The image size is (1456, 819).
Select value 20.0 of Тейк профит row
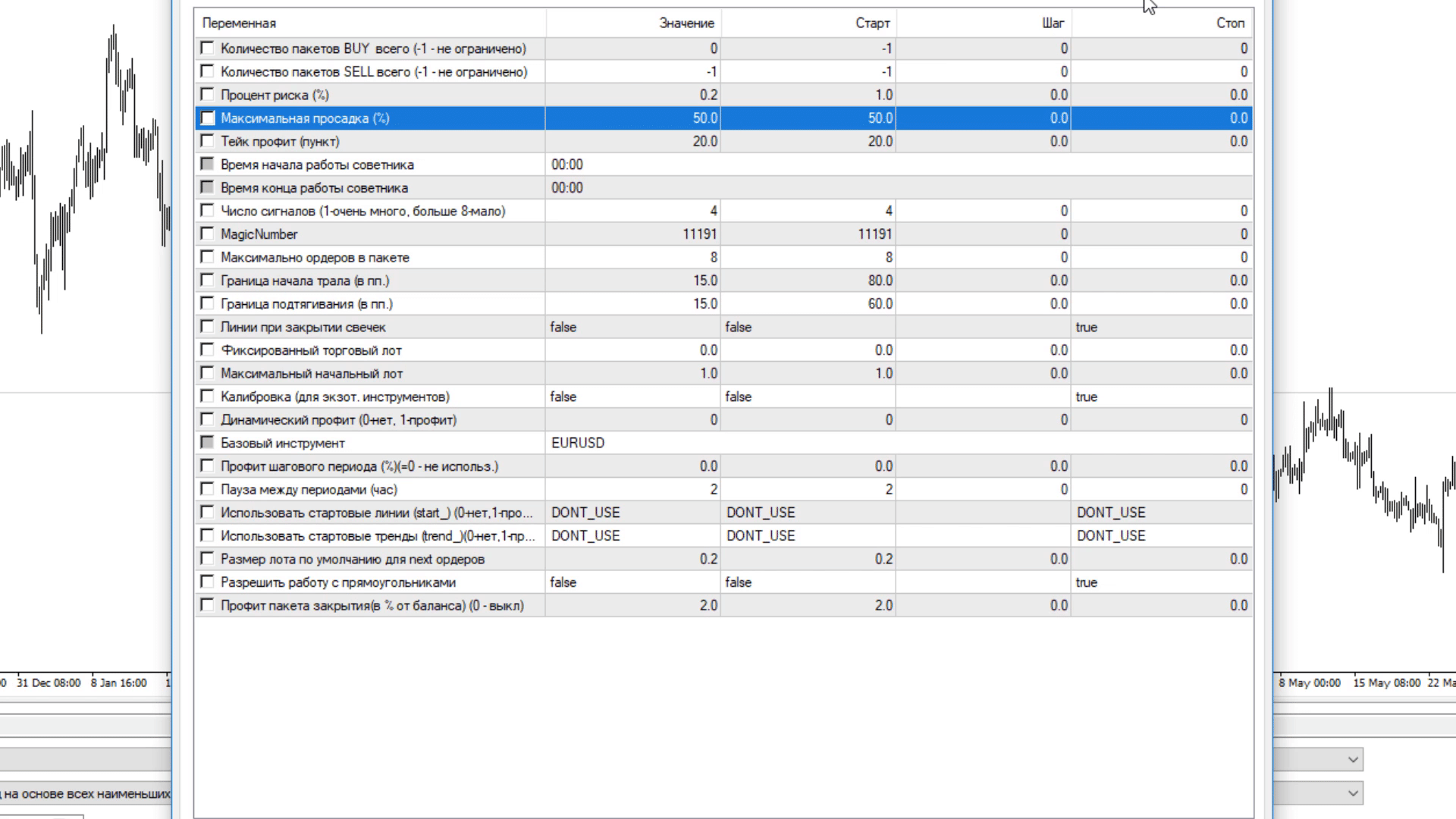point(633,141)
